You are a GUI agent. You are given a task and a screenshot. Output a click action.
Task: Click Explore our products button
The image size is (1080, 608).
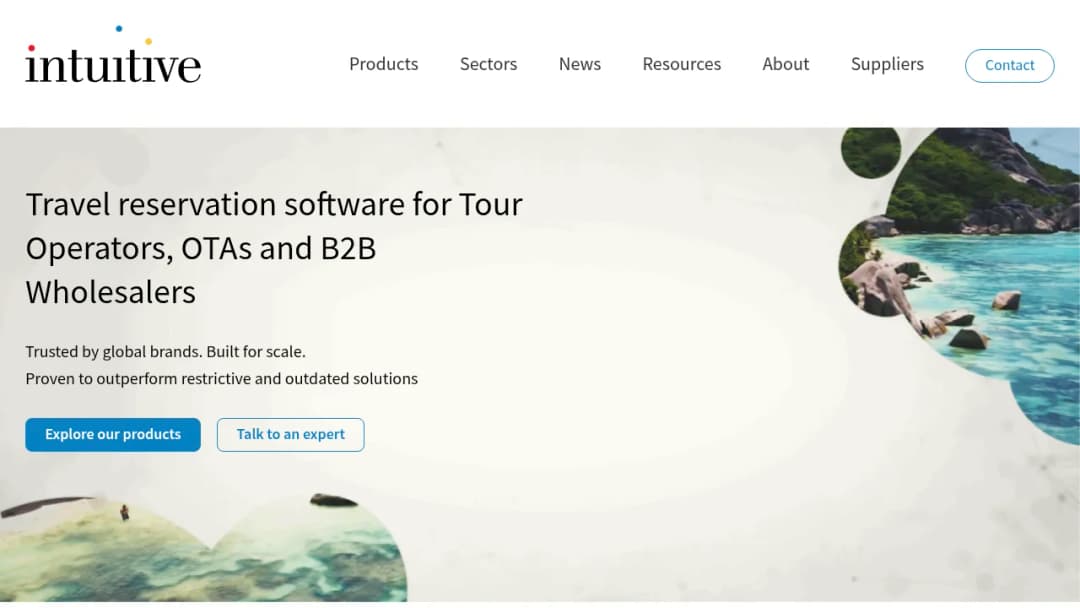[x=113, y=434]
